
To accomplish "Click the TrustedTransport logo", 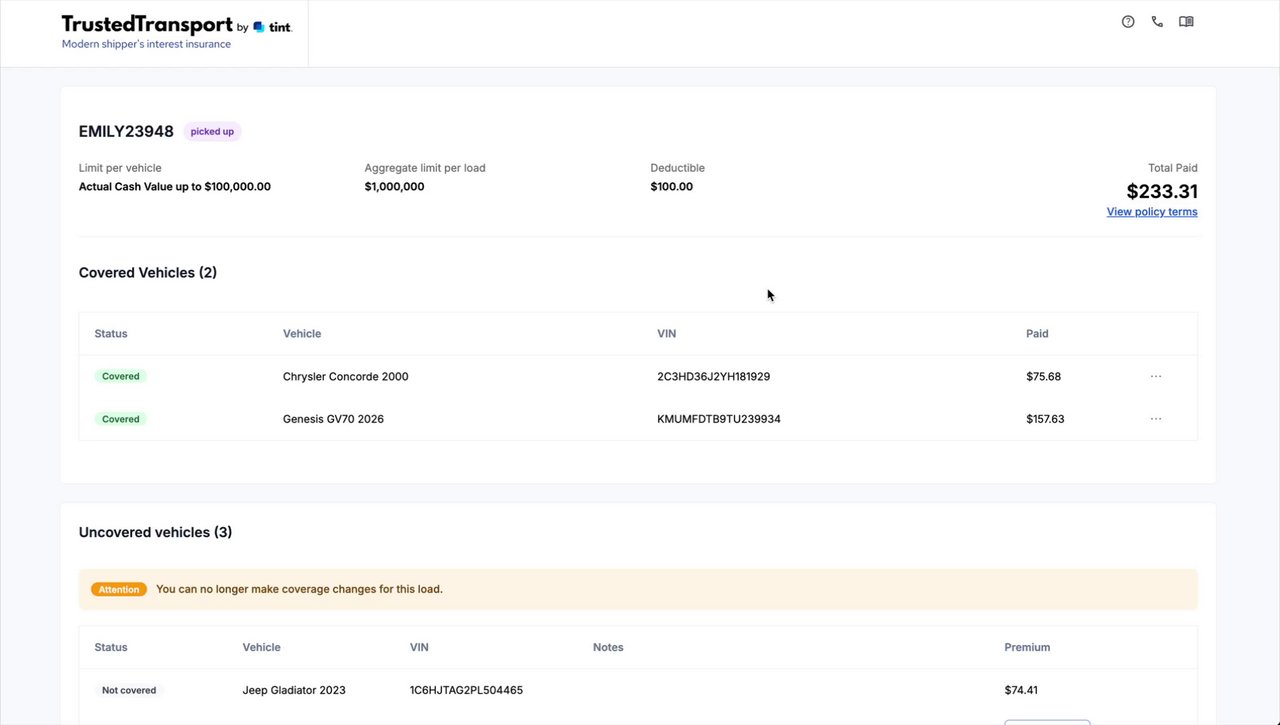I will tap(146, 25).
